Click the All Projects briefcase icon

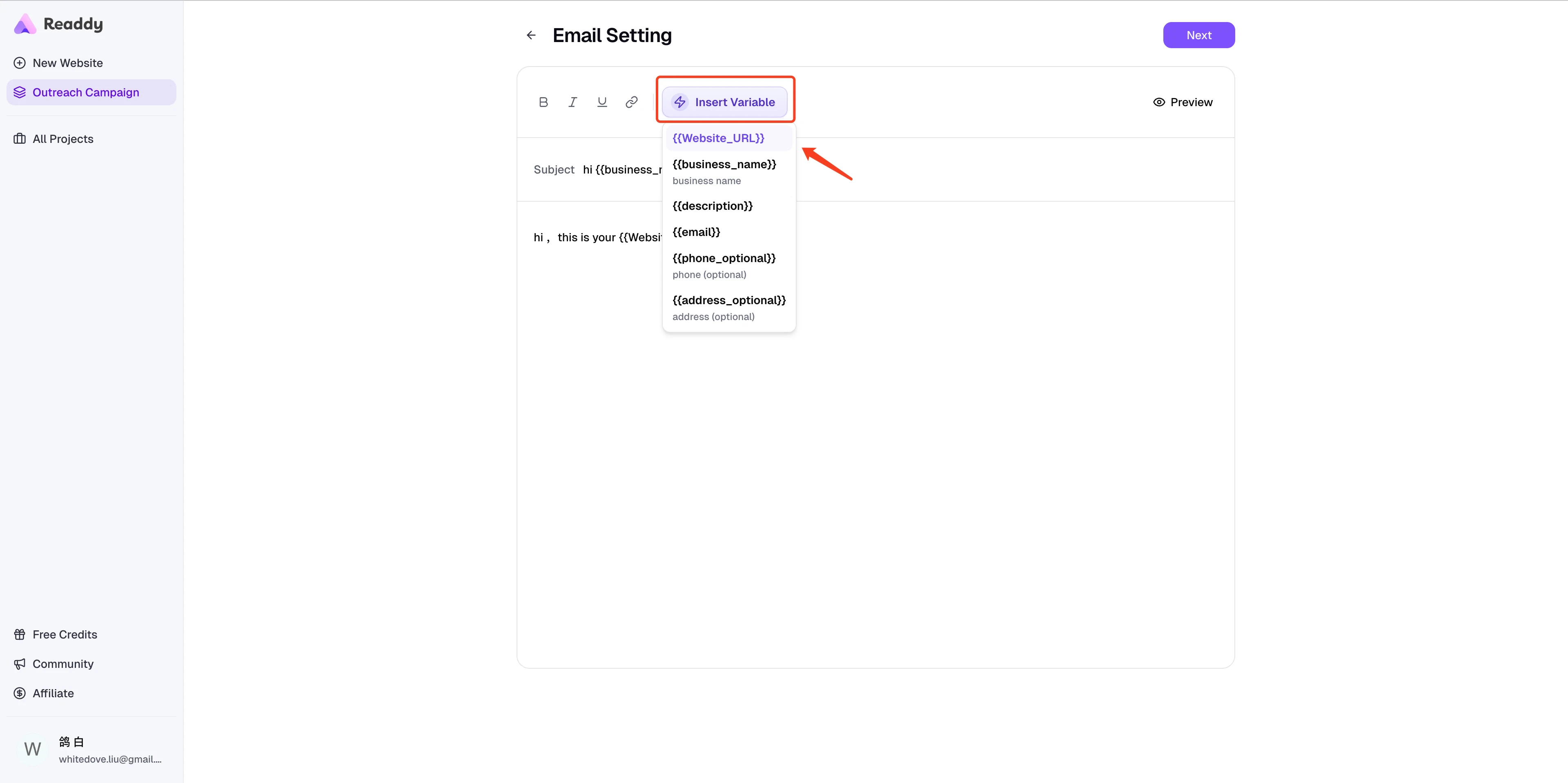[x=20, y=139]
